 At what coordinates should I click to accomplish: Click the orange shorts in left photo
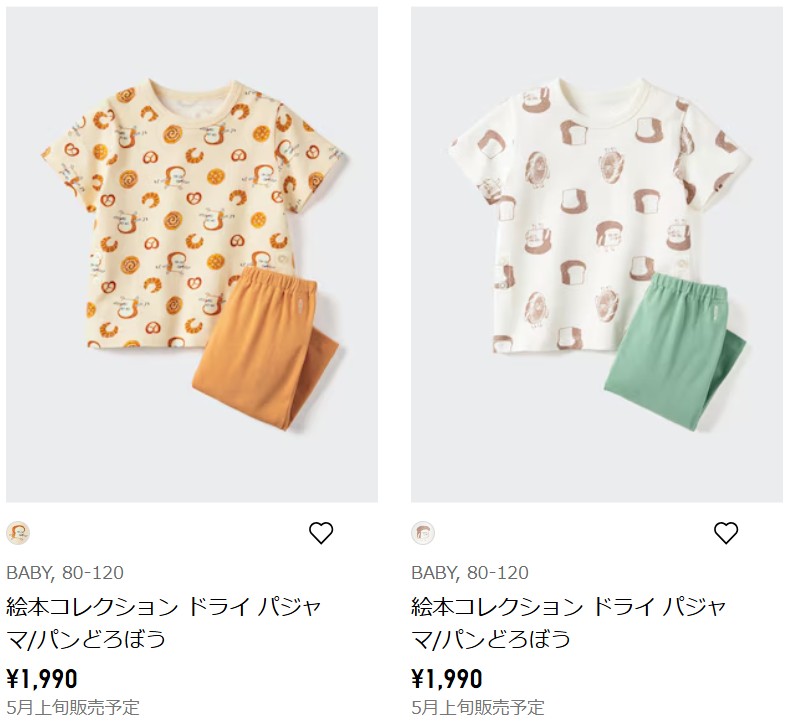click(266, 348)
